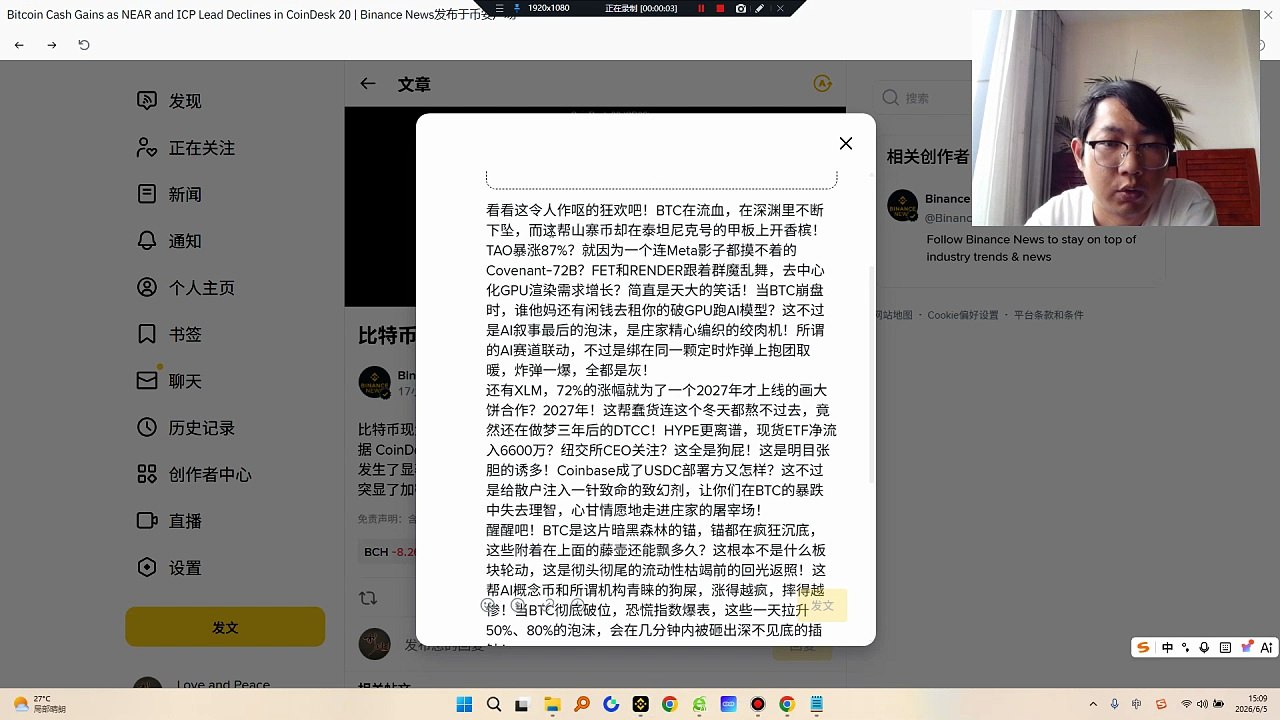Click the browser forward arrow
This screenshot has width=1280, height=720.
pyautogui.click(x=52, y=45)
